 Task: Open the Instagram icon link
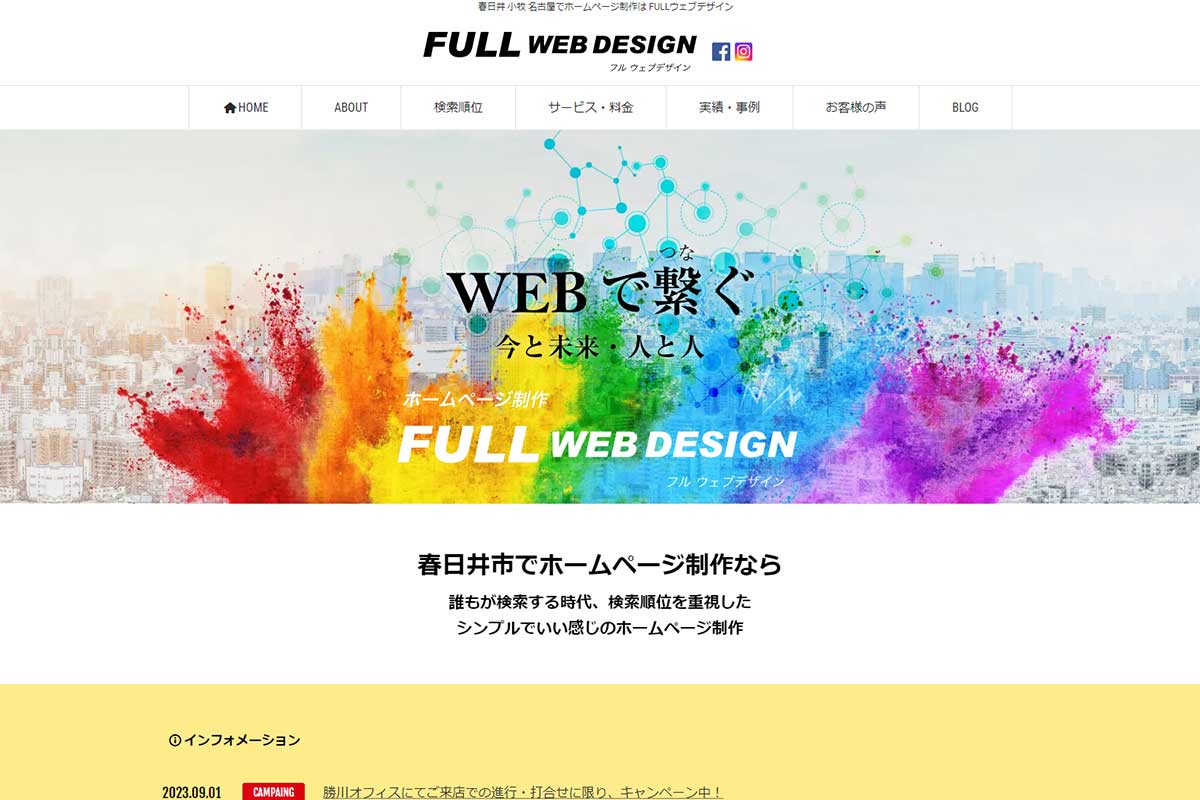(x=743, y=52)
